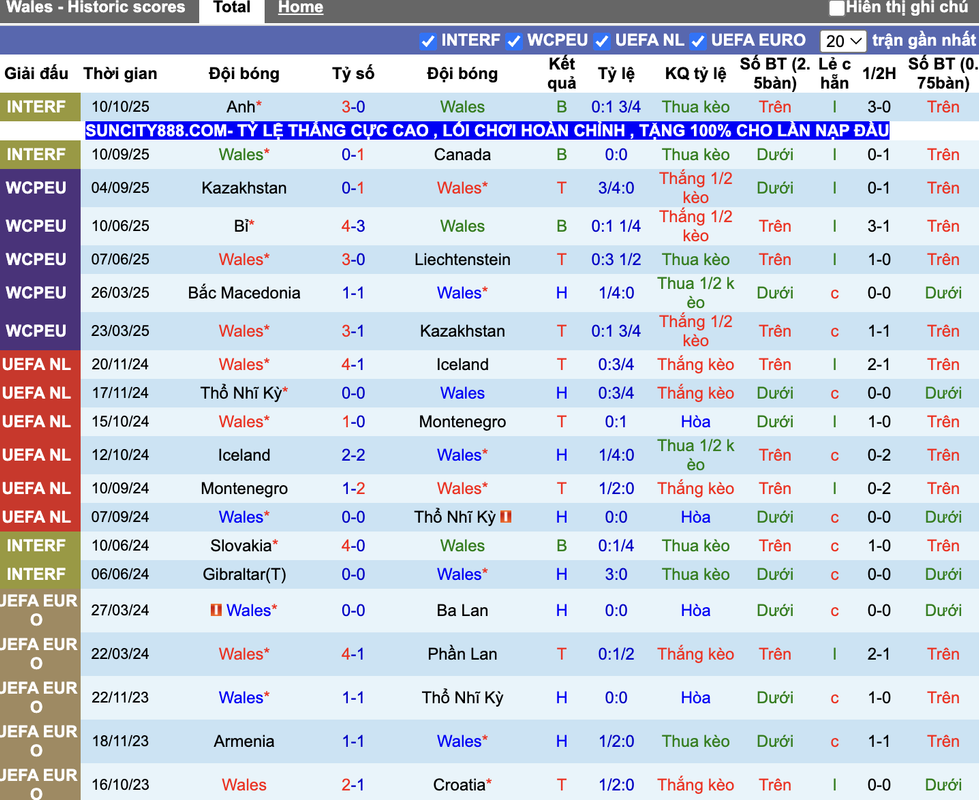Click the Giải đấu column header
This screenshot has width=979, height=800.
click(x=36, y=74)
